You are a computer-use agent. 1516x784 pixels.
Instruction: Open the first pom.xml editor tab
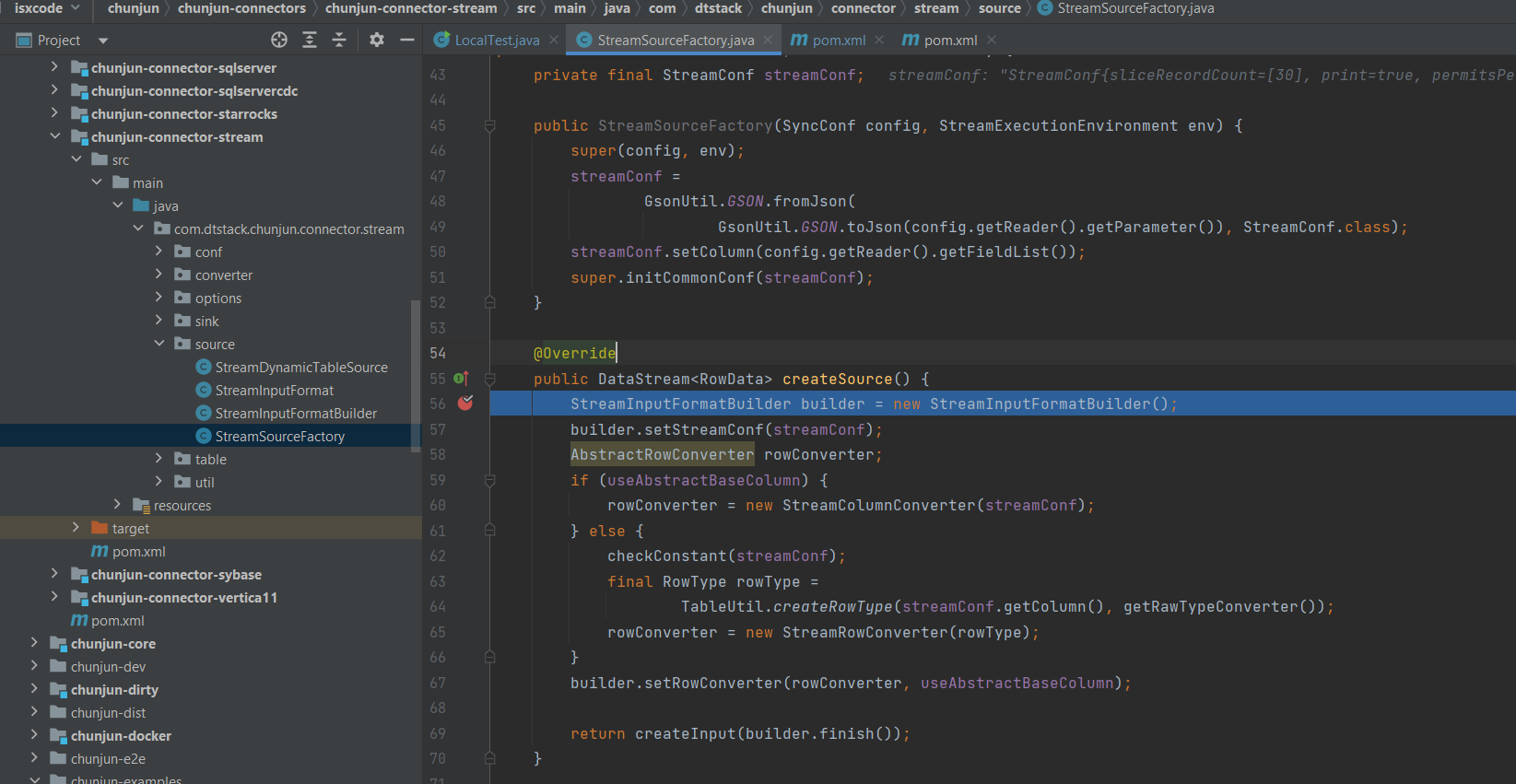(839, 40)
